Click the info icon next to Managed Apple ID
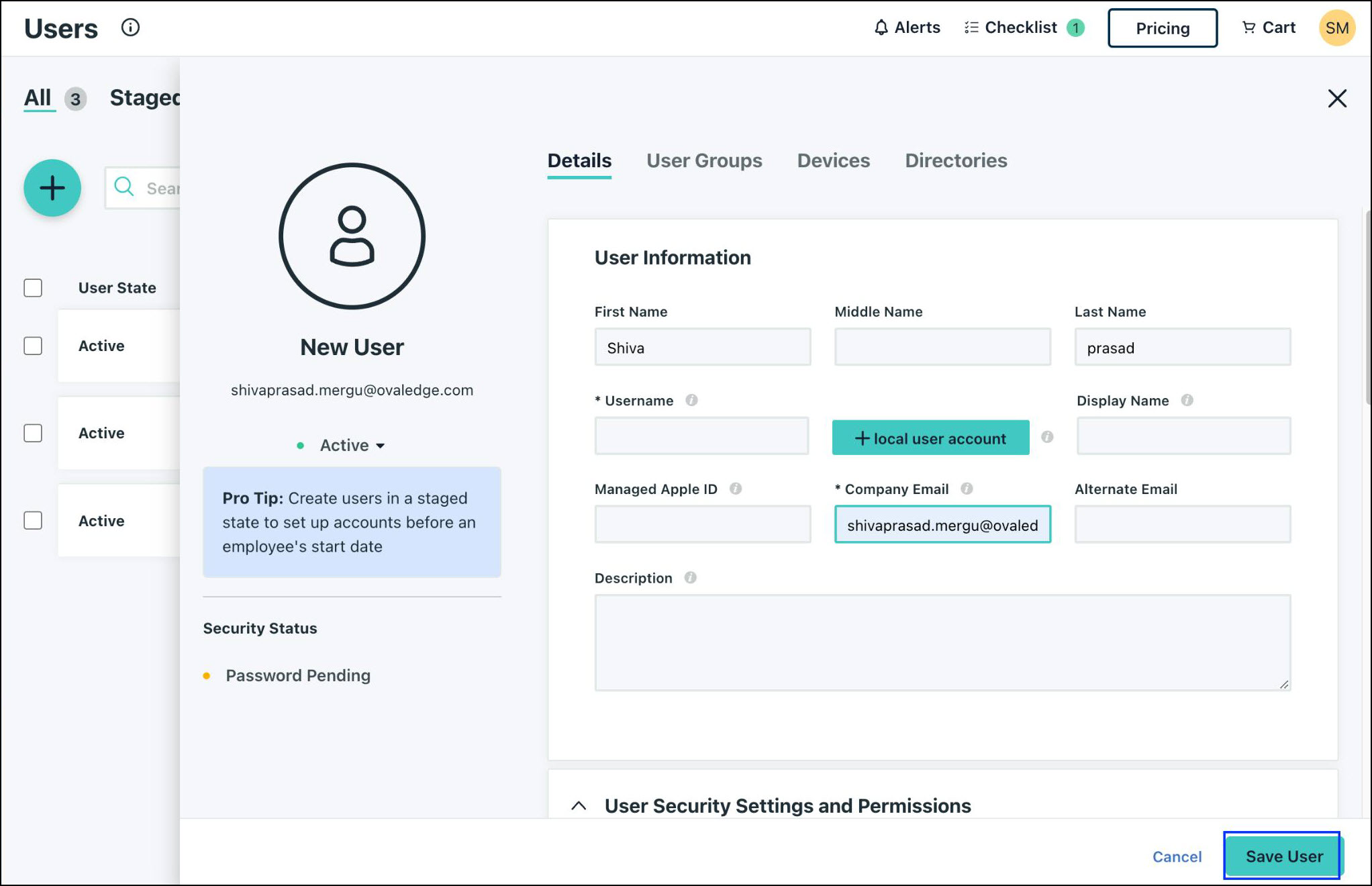The image size is (1372, 886). pos(736,489)
